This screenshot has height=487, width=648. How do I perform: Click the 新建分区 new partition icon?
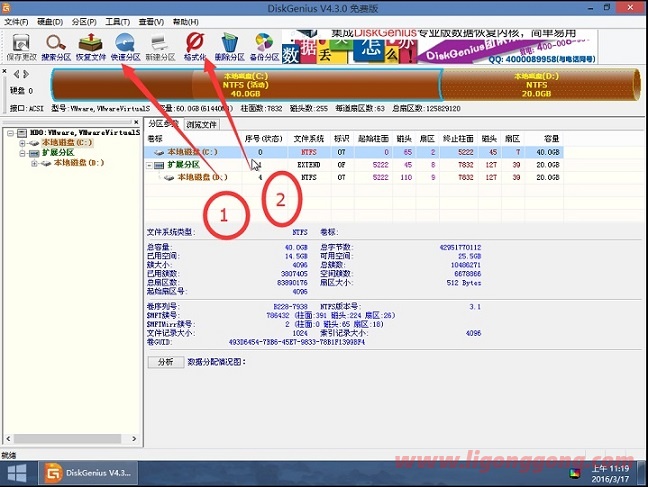[160, 48]
